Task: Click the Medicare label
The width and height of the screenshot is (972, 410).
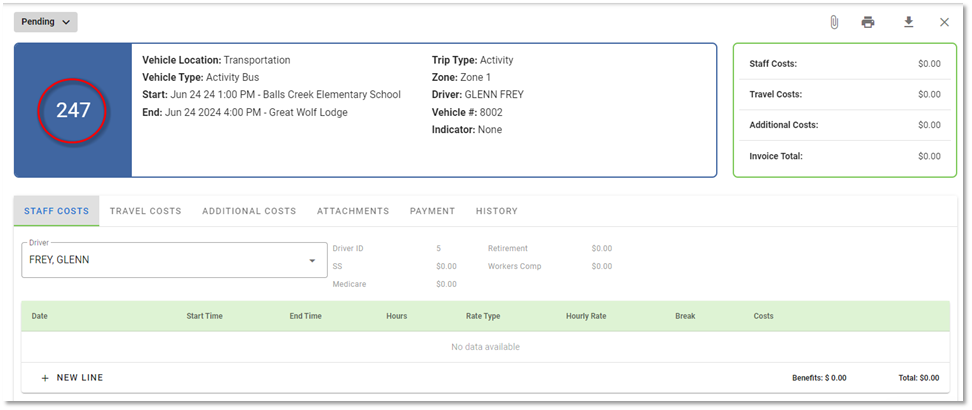Action: [348, 284]
